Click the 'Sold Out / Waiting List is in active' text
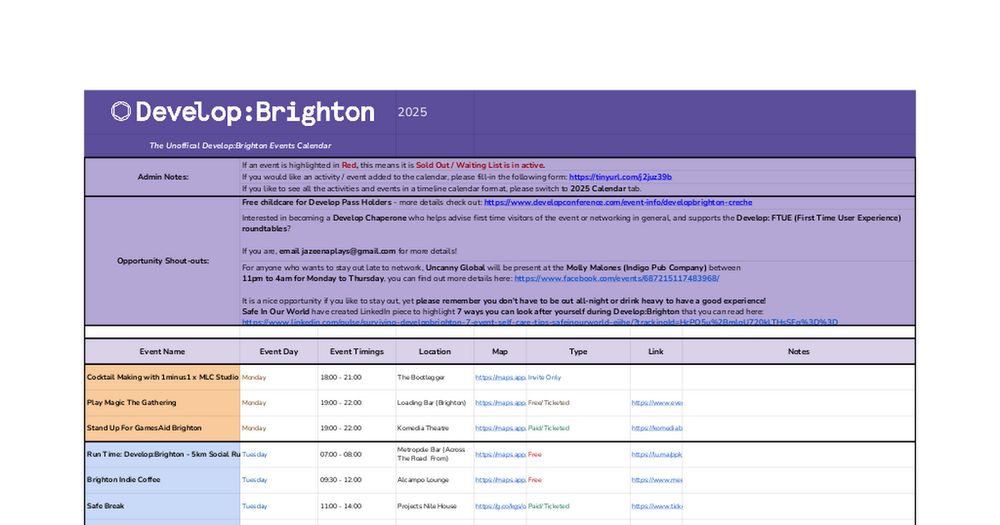 point(480,165)
